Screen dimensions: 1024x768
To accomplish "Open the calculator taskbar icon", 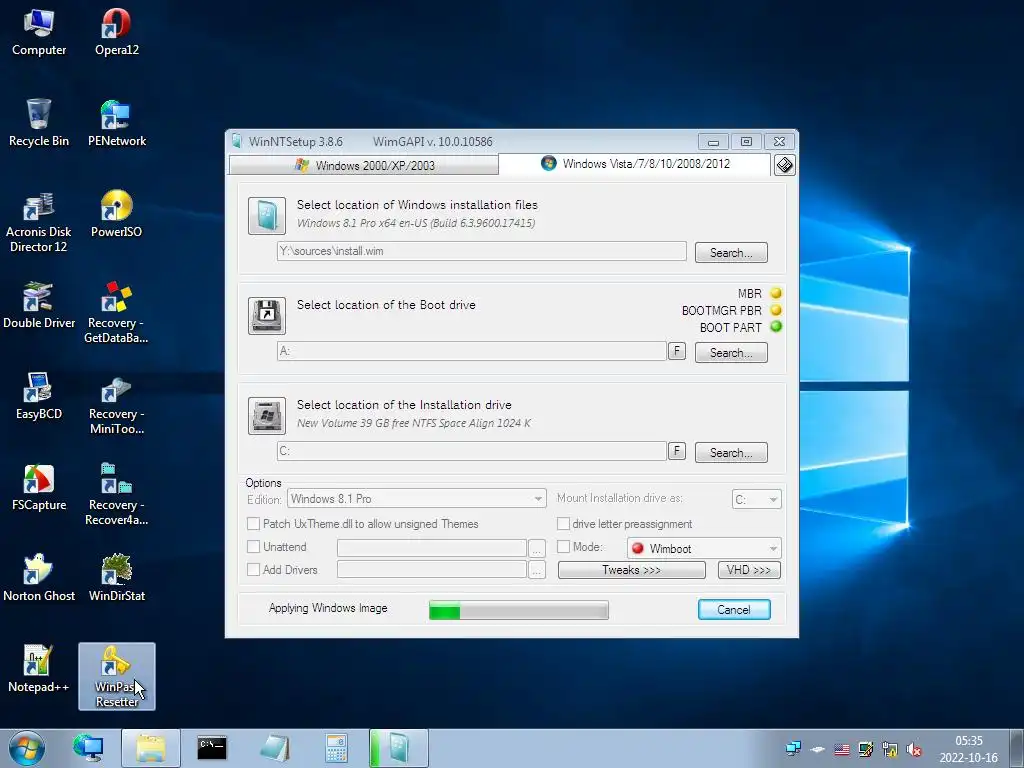I will [x=336, y=748].
